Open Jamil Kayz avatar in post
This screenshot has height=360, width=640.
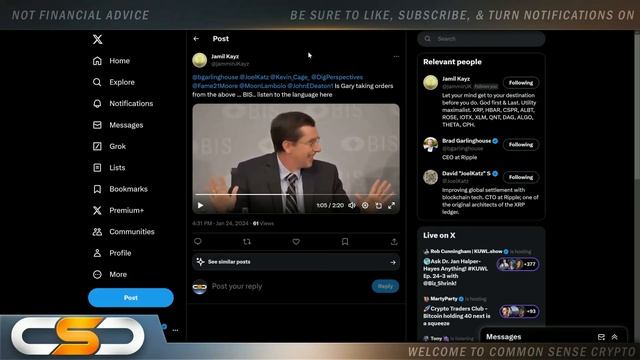(200, 60)
